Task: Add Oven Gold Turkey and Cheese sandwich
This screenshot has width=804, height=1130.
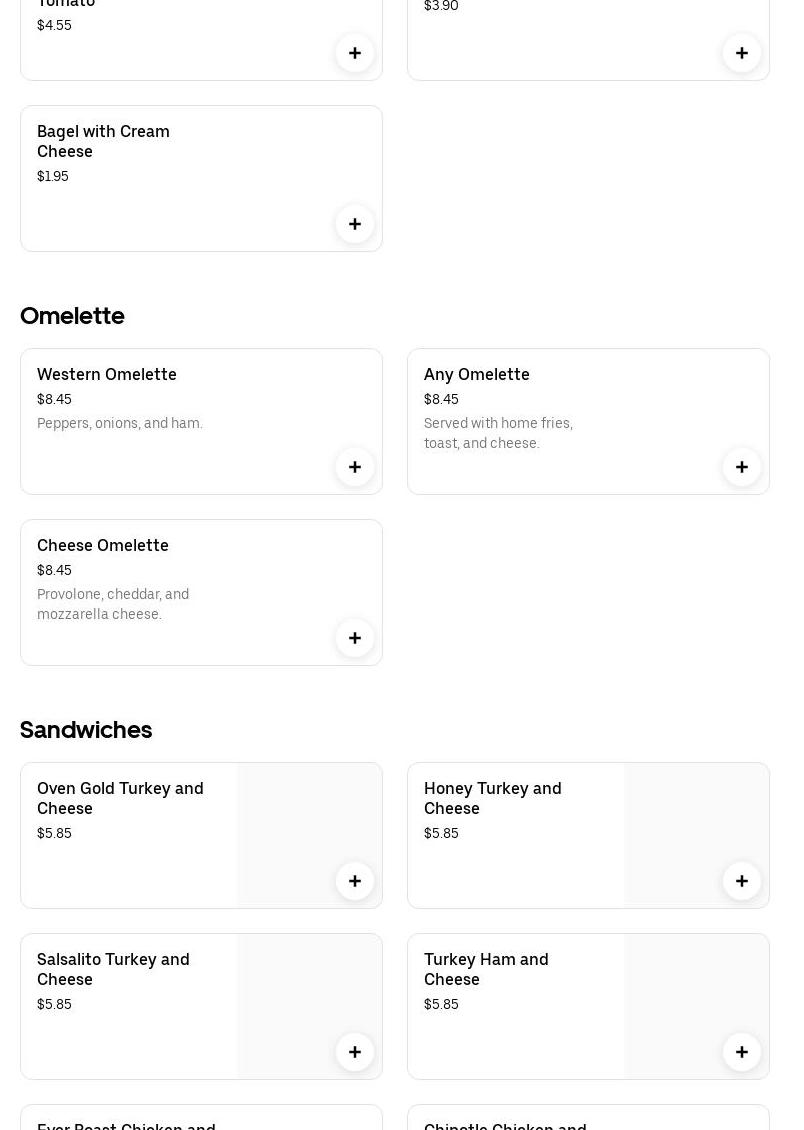Action: [x=355, y=881]
